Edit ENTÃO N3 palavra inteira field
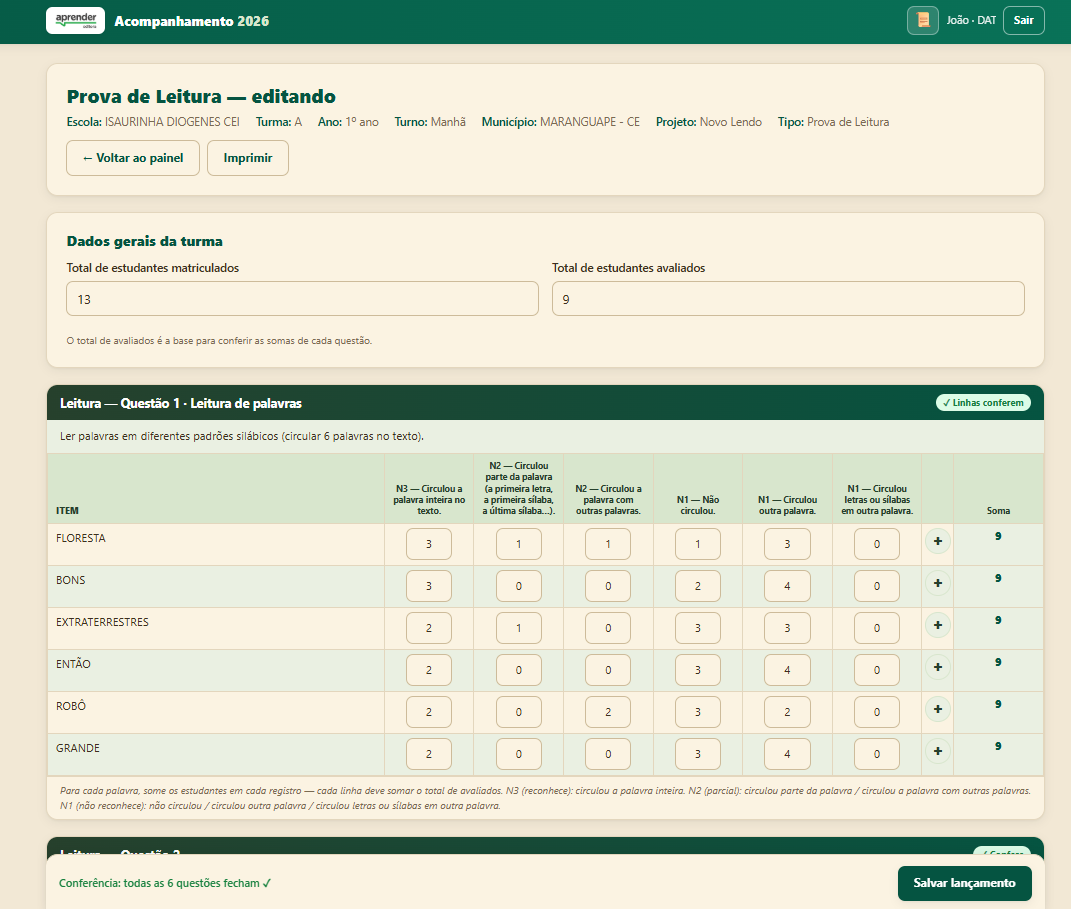This screenshot has width=1071, height=909. coord(429,670)
